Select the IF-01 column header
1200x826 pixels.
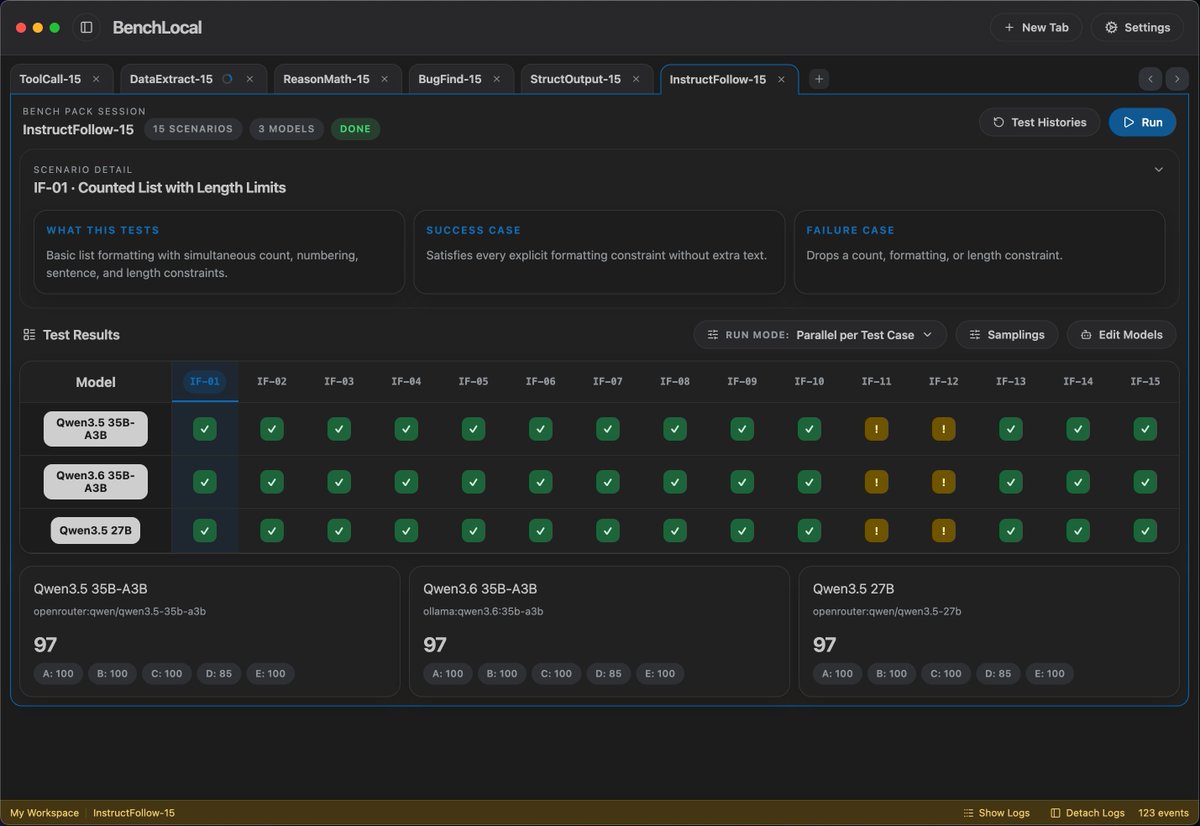tap(205, 381)
